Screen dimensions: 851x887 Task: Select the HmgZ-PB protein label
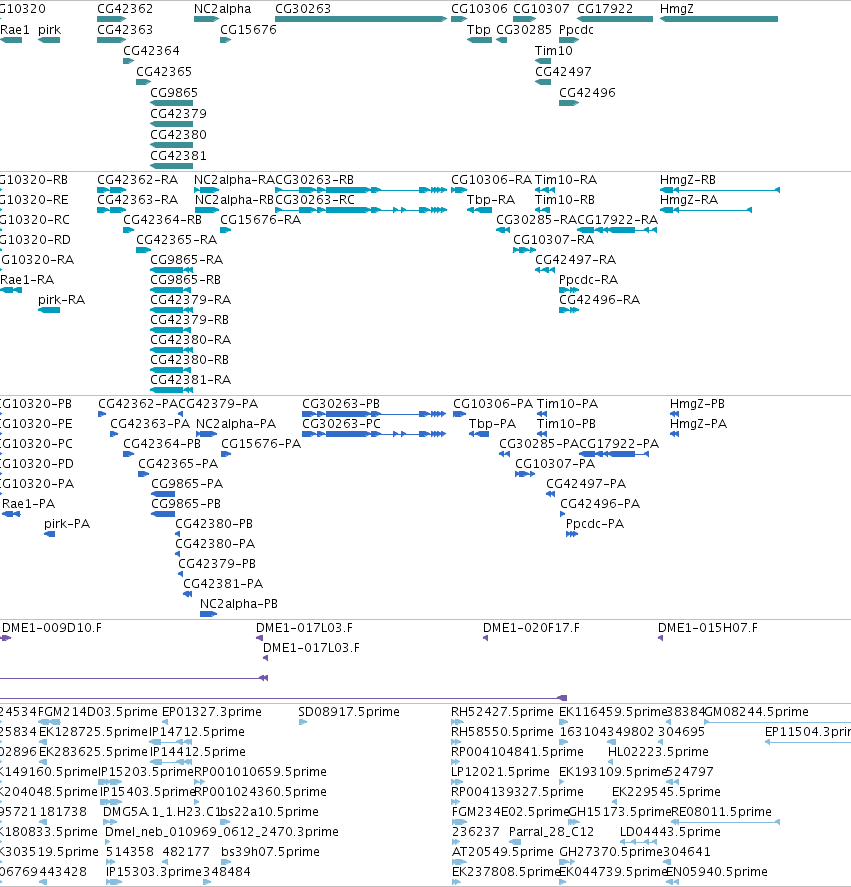tap(697, 404)
